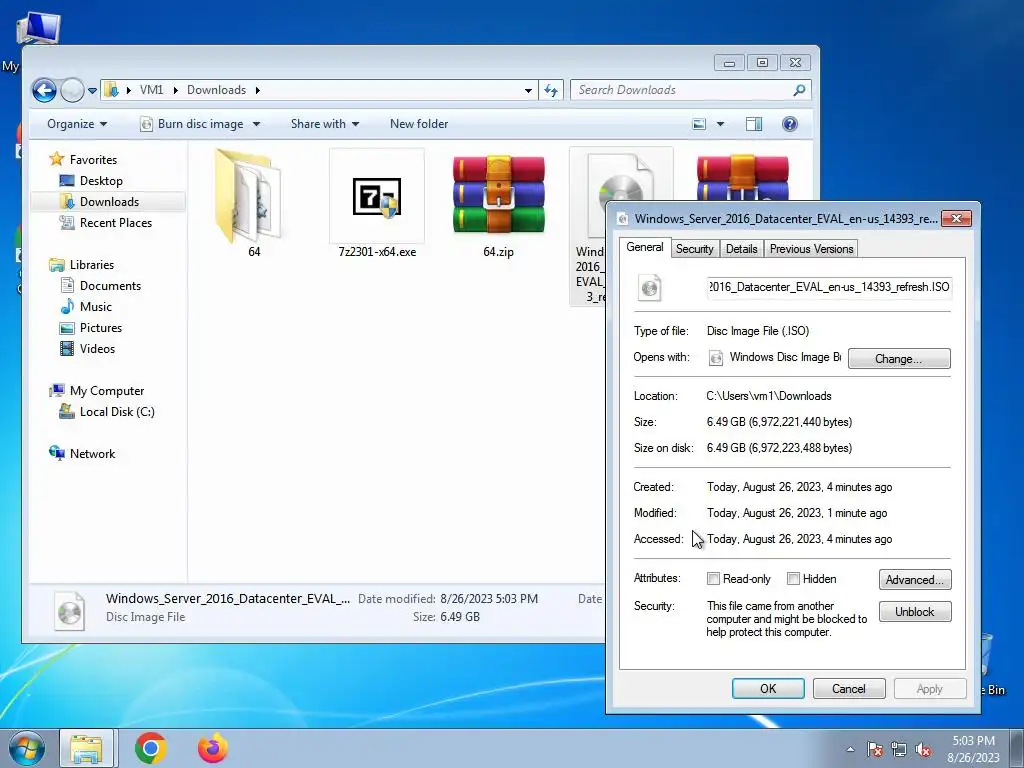Viewport: 1024px width, 768px height.
Task: Open the Pictures library
Action: [x=91, y=328]
